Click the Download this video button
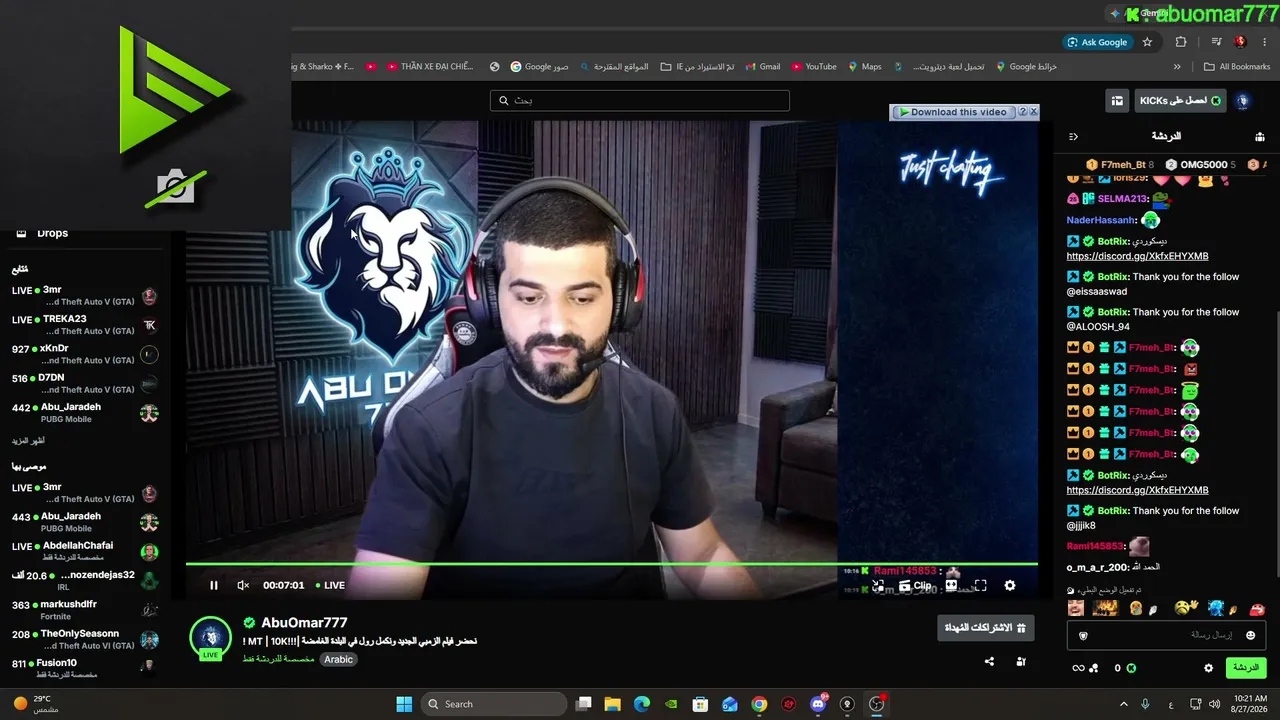 [953, 112]
